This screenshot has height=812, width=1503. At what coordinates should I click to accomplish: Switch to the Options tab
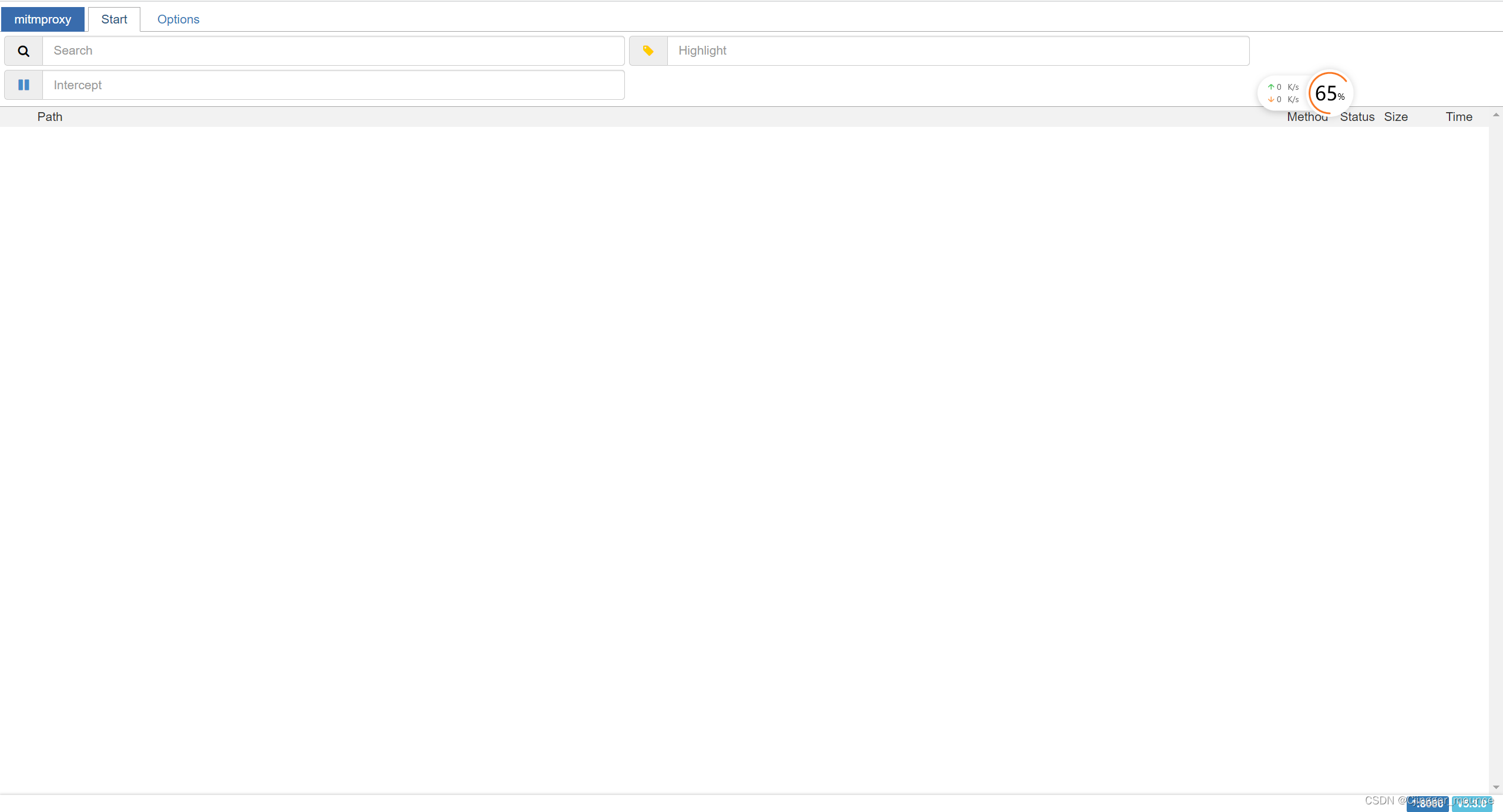click(x=178, y=19)
